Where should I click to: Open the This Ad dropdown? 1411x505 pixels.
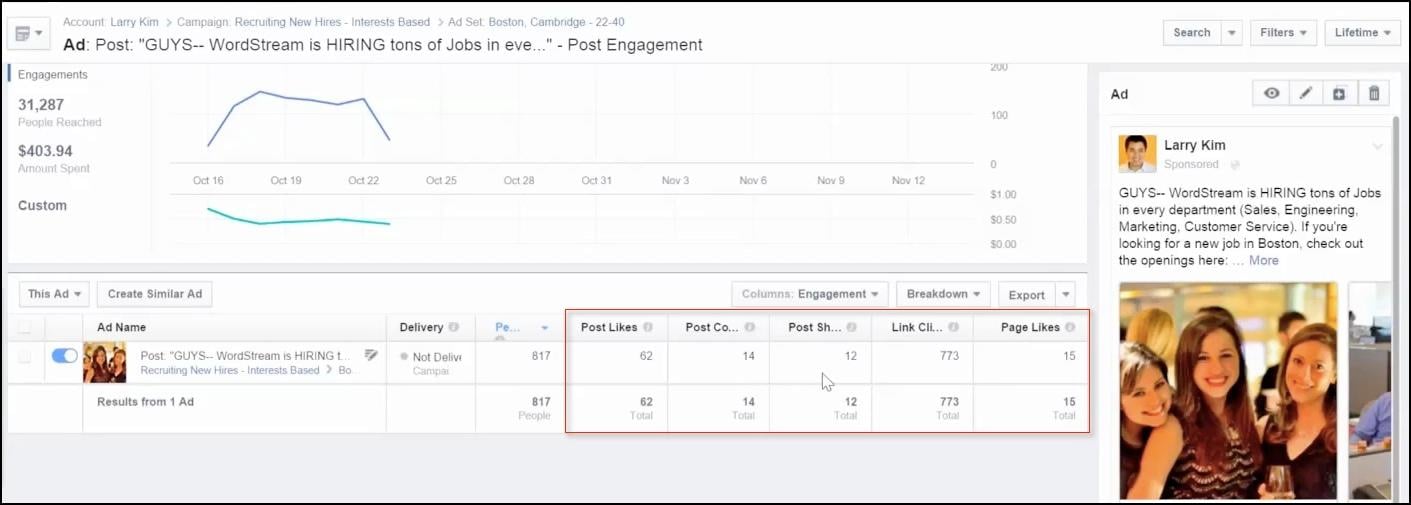coord(54,294)
